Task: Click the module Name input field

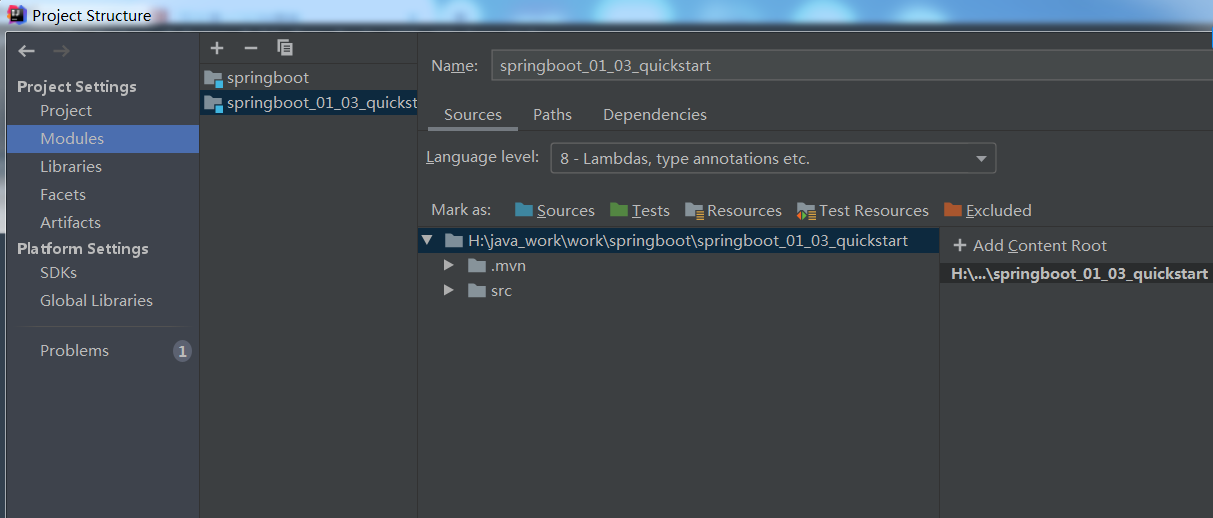Action: (851, 66)
